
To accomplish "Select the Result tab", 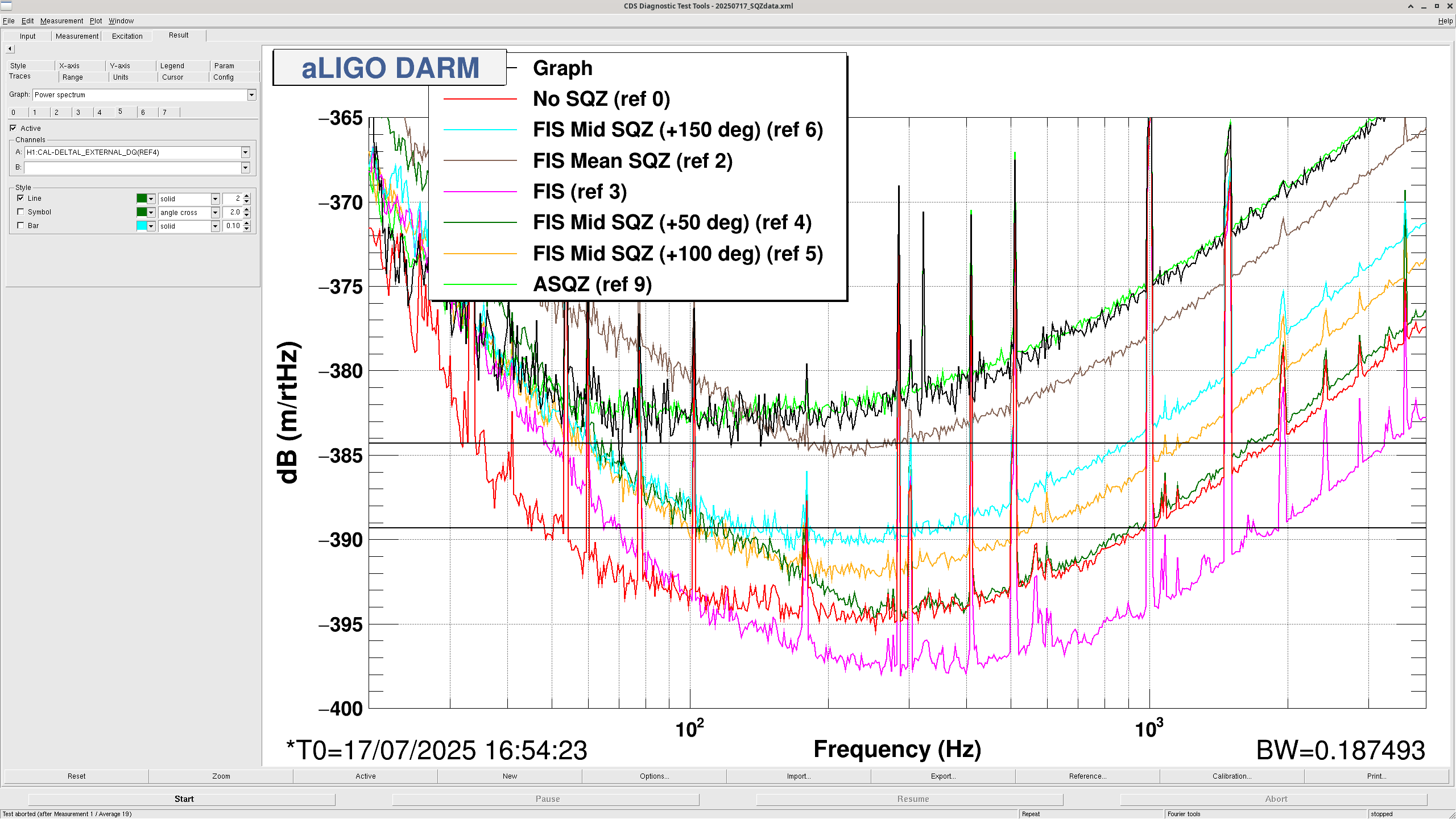I will [x=179, y=35].
